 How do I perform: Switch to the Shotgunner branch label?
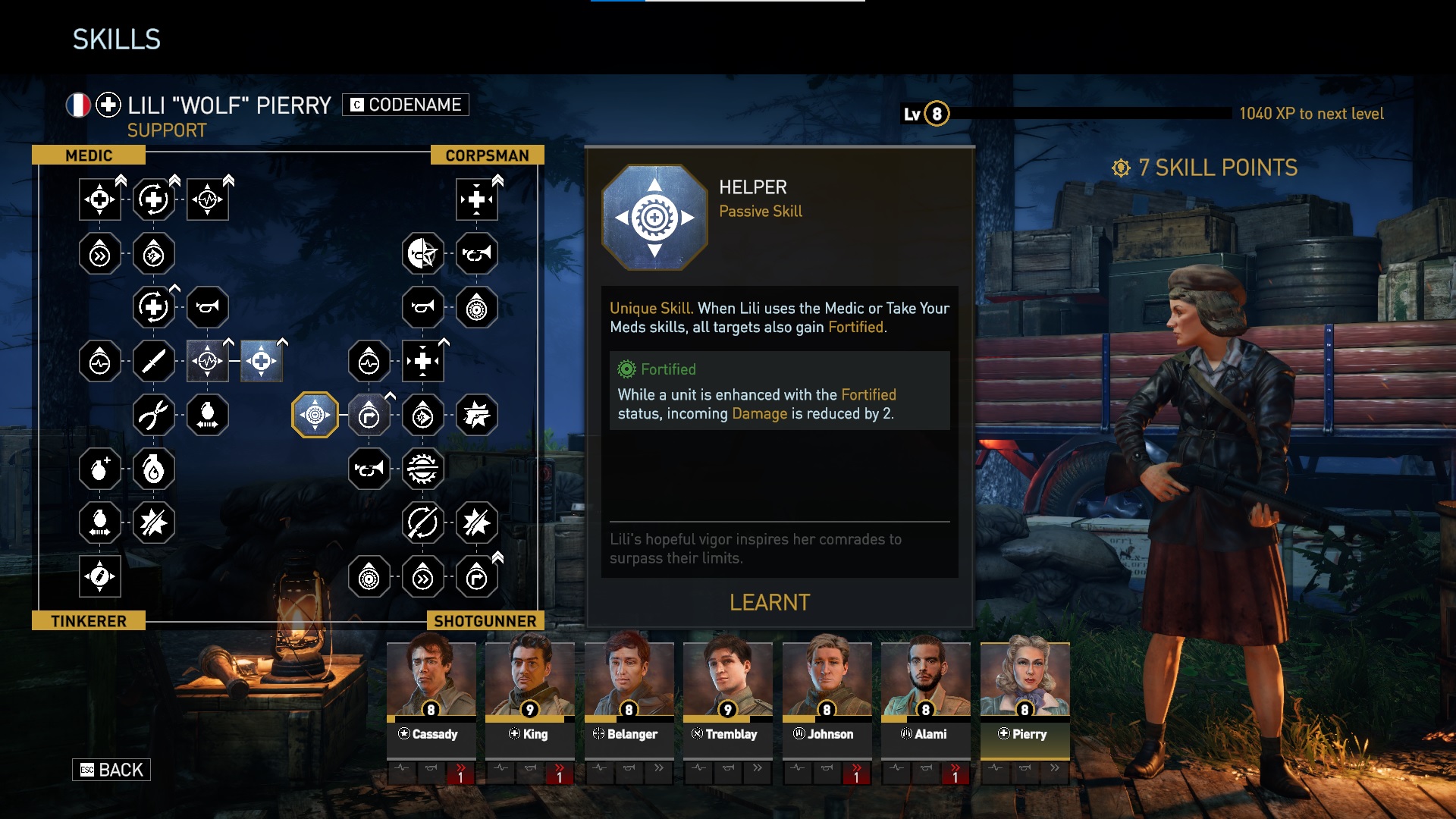click(x=485, y=621)
